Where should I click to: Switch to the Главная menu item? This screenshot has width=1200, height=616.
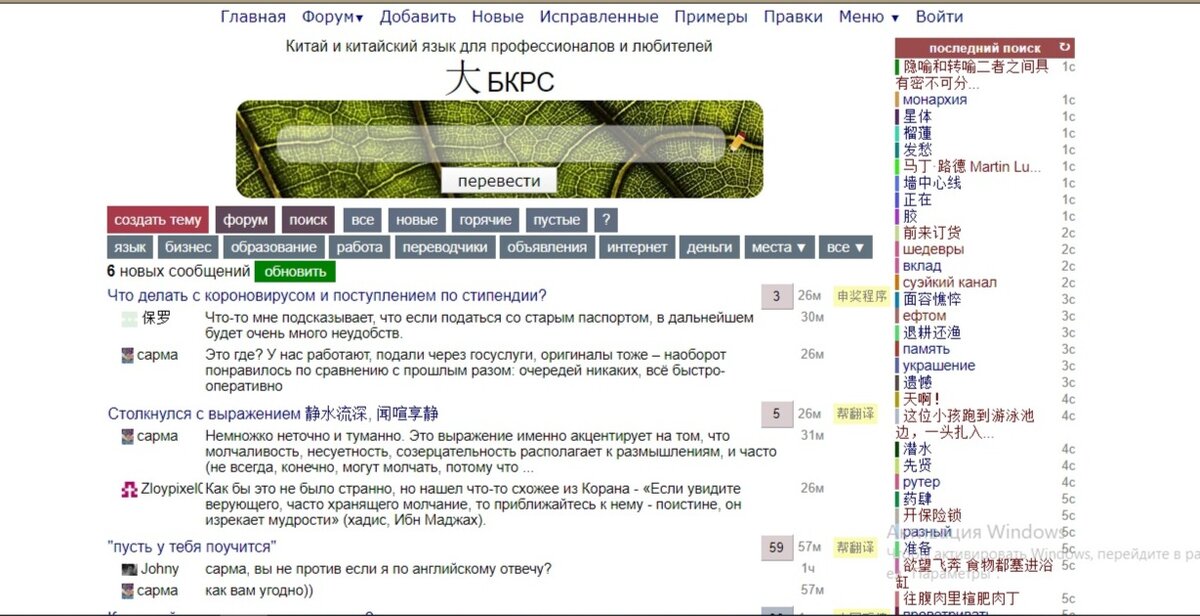(253, 16)
